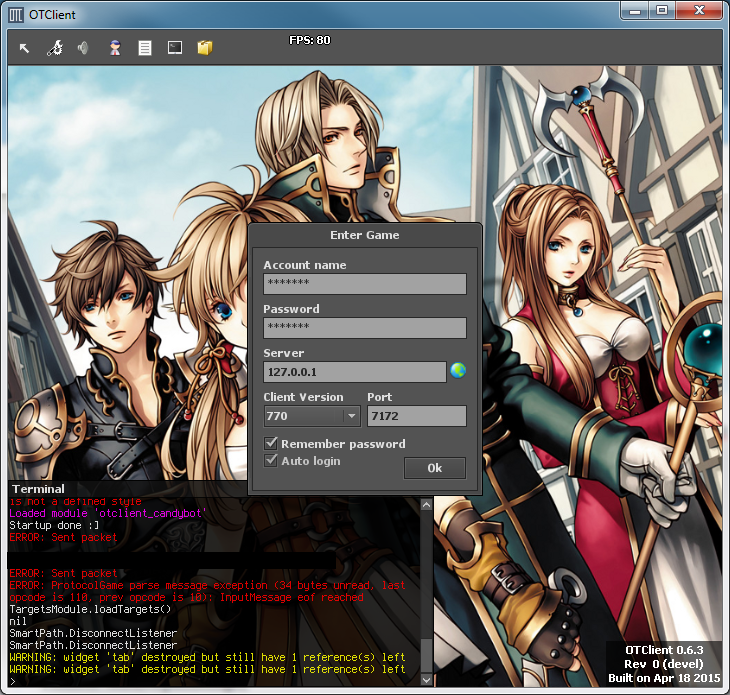Click the terminal scrollbar up arrow
This screenshot has height=695, width=730.
click(426, 505)
